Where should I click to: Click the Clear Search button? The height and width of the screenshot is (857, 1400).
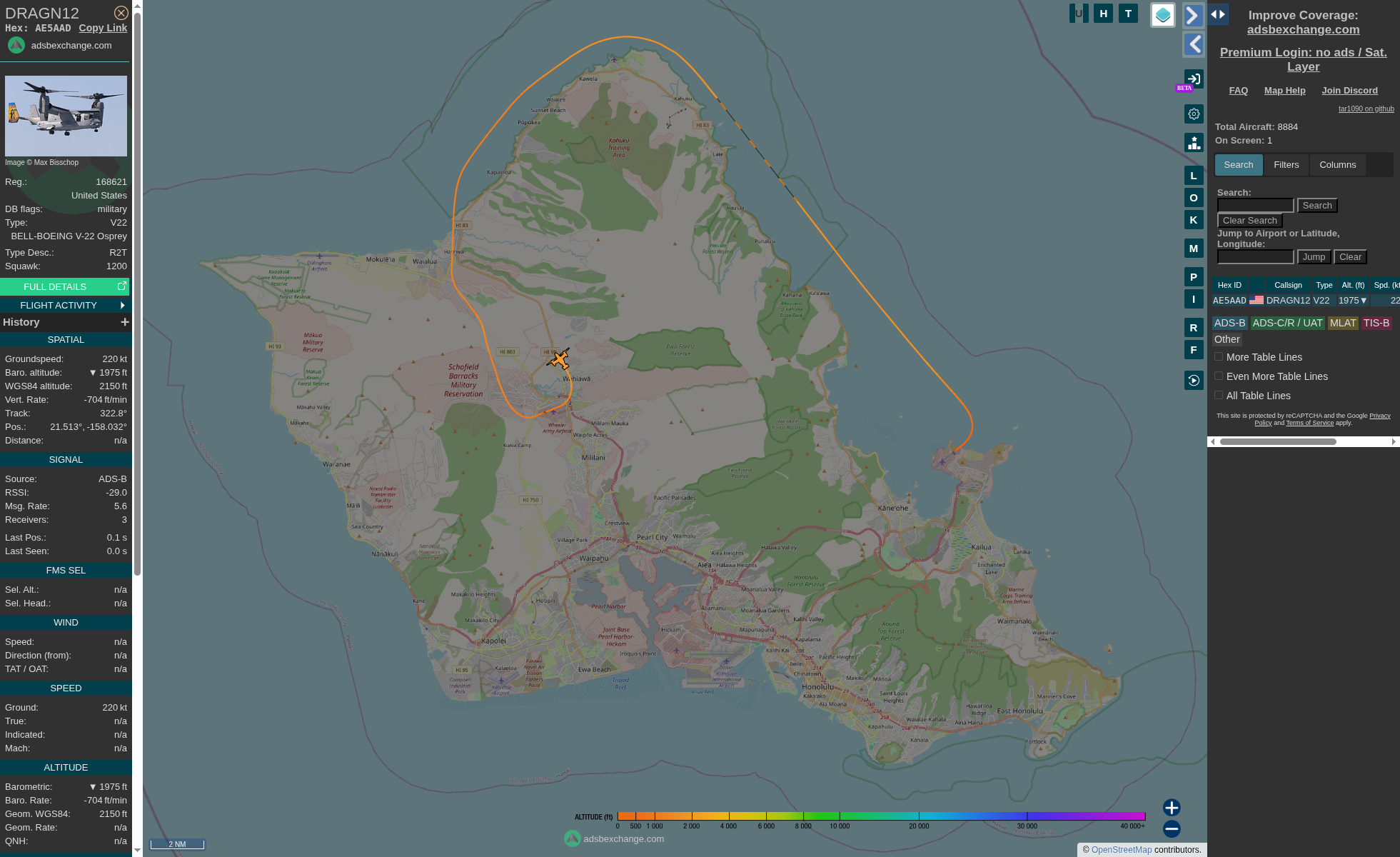[1250, 221]
